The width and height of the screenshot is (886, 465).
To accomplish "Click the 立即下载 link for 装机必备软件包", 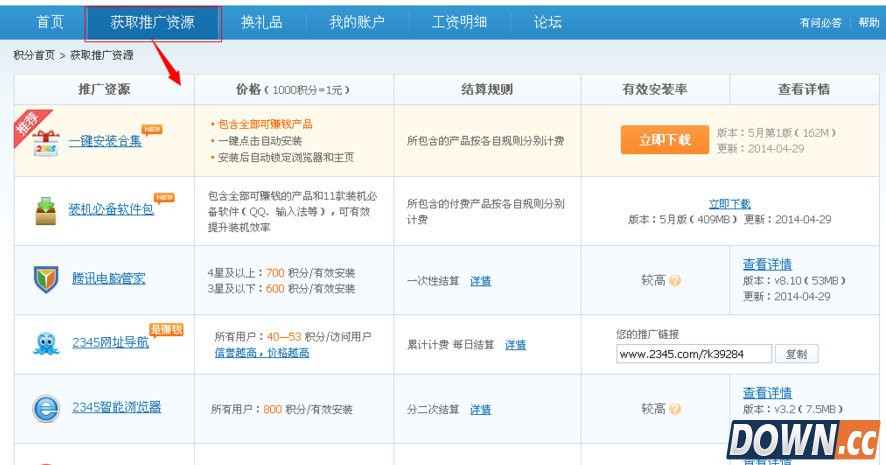I will [x=729, y=203].
